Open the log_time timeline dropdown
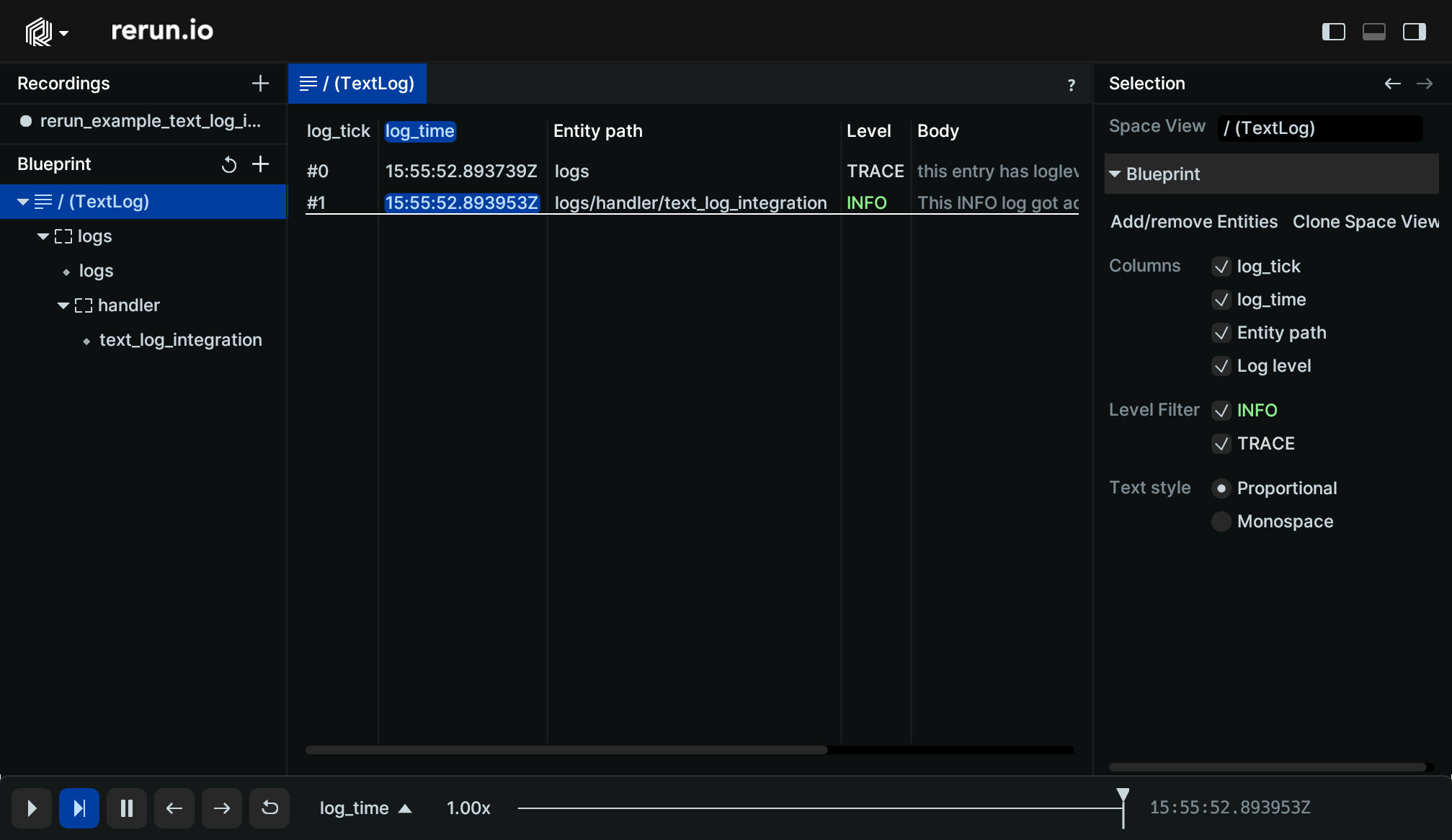Image resolution: width=1452 pixels, height=840 pixels. (365, 808)
